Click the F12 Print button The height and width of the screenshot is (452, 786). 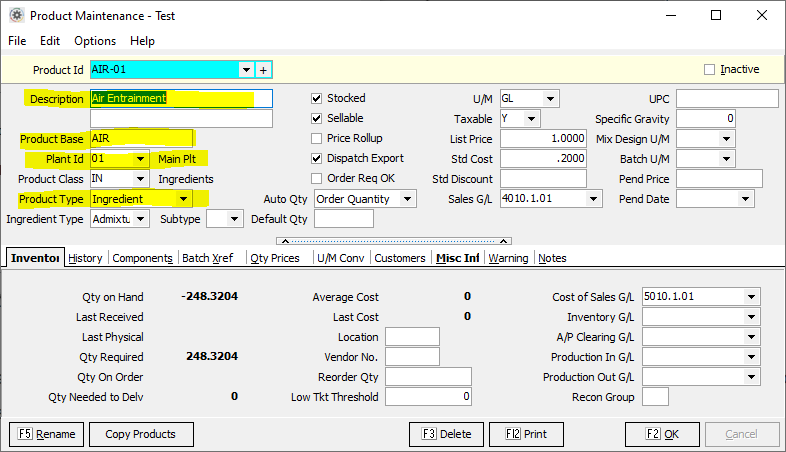tap(526, 434)
